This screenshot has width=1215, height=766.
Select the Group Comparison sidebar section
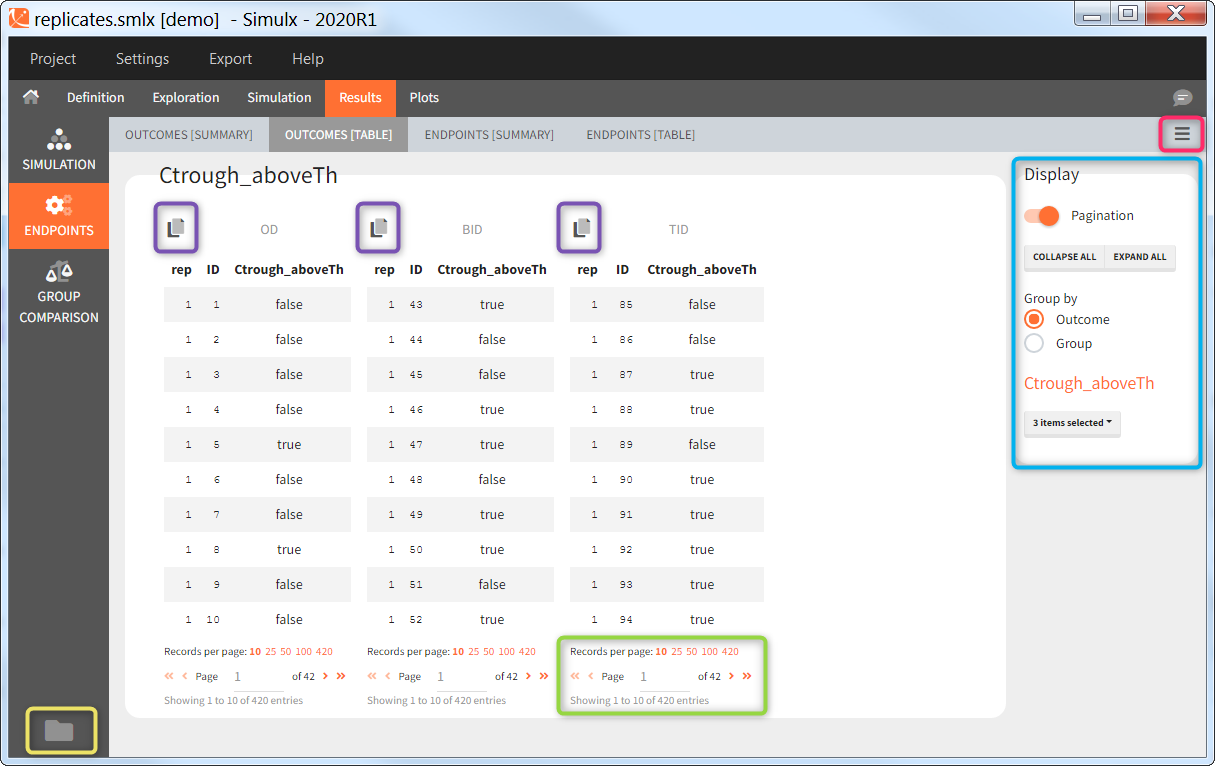pyautogui.click(x=59, y=292)
